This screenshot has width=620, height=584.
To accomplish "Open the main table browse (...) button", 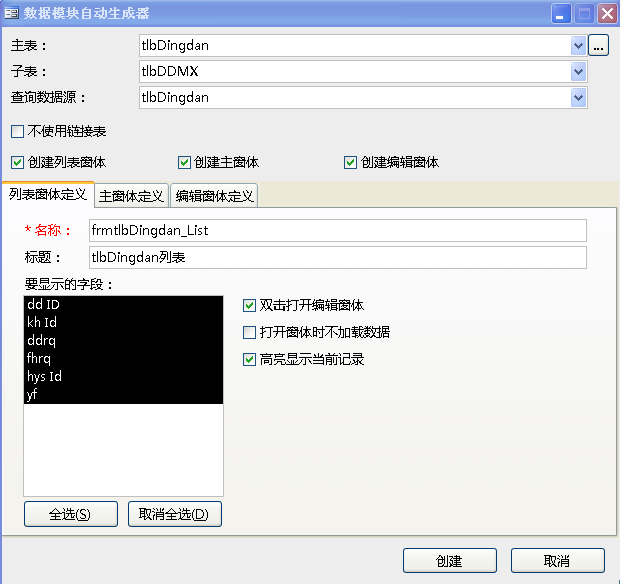I will pos(598,45).
